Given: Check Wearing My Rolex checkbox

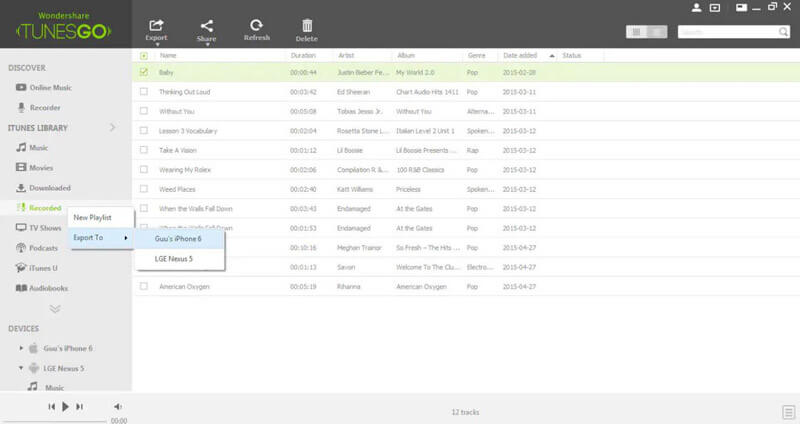Looking at the screenshot, I should pyautogui.click(x=144, y=169).
